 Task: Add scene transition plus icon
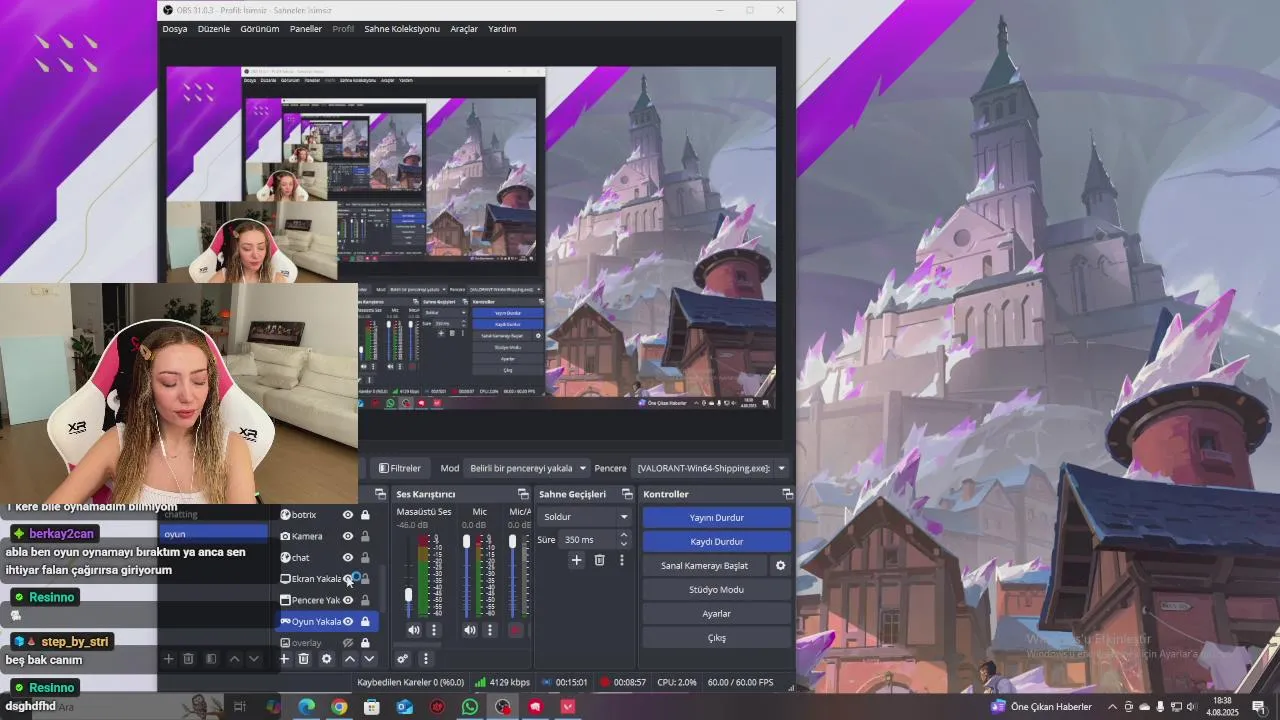pyautogui.click(x=576, y=561)
